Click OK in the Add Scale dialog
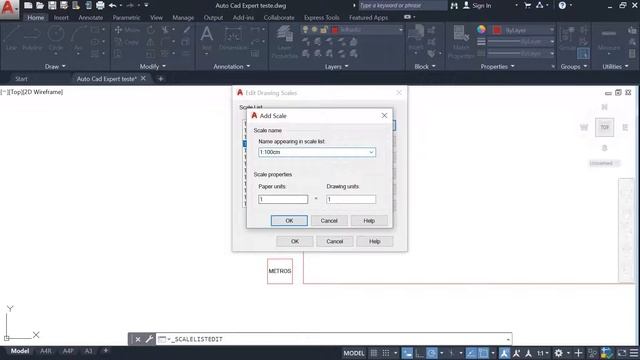This screenshot has height=360, width=640. [x=289, y=220]
